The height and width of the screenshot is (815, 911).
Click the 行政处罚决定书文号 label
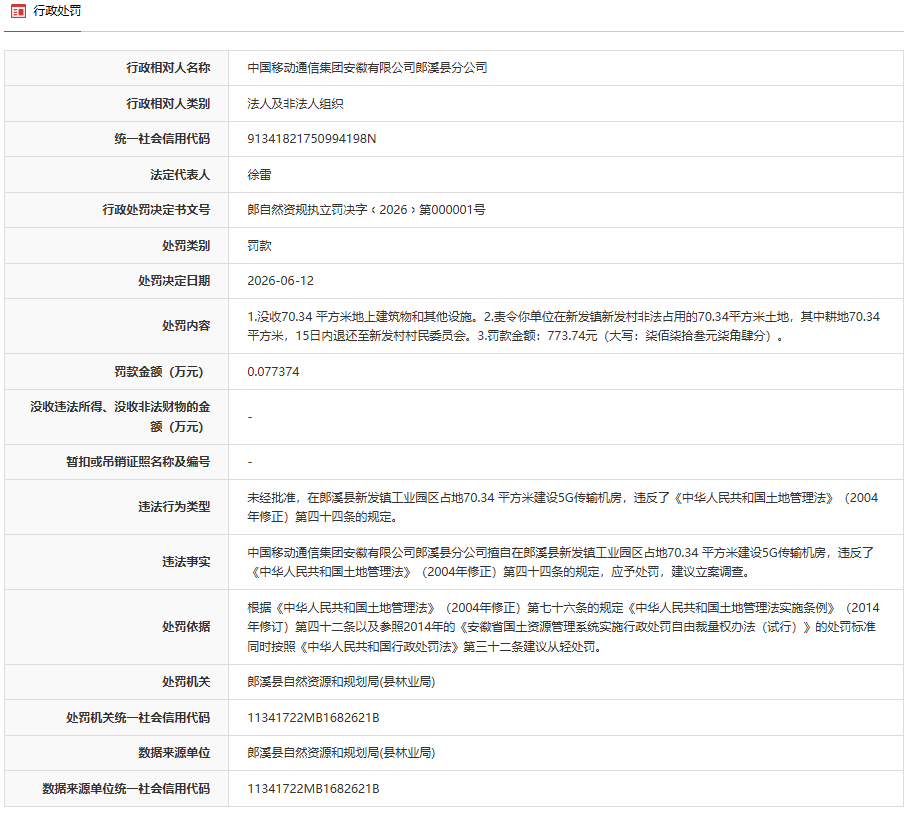[x=156, y=210]
